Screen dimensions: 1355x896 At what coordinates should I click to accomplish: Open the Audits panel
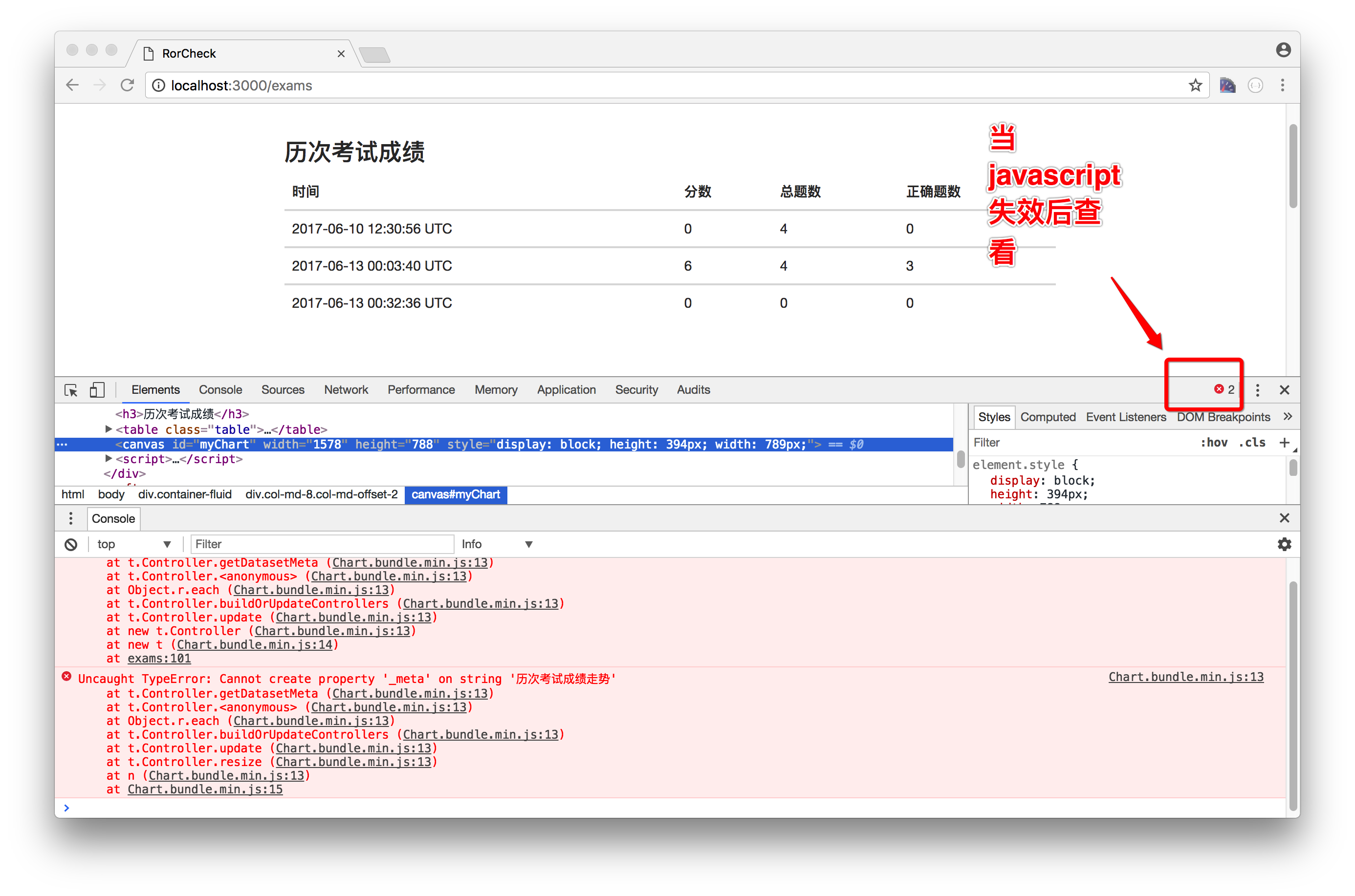coord(693,390)
